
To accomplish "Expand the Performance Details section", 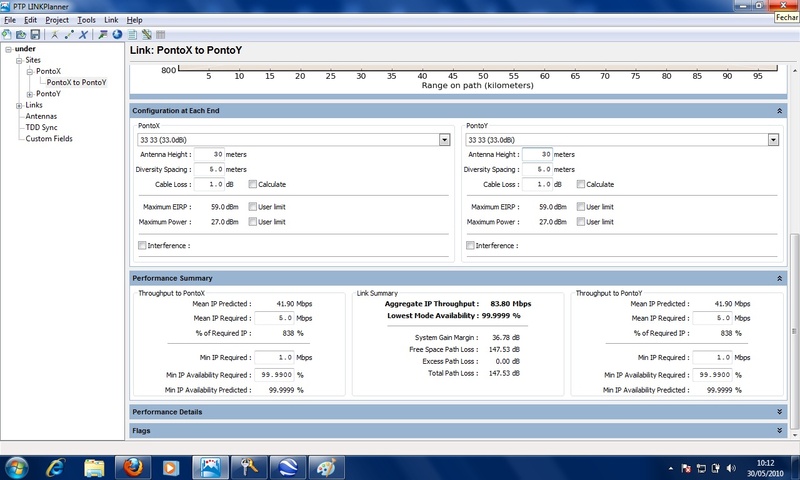I will 778,411.
